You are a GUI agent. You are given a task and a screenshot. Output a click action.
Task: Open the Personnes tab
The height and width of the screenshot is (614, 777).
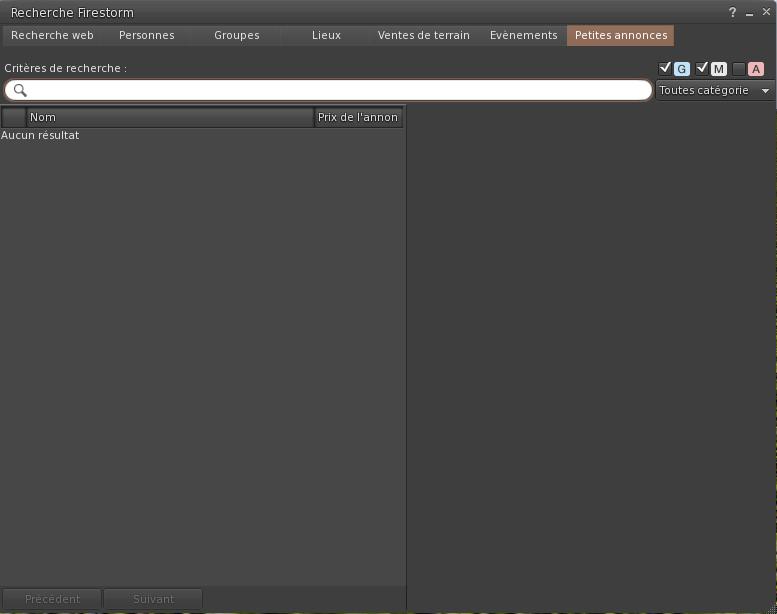coord(146,35)
